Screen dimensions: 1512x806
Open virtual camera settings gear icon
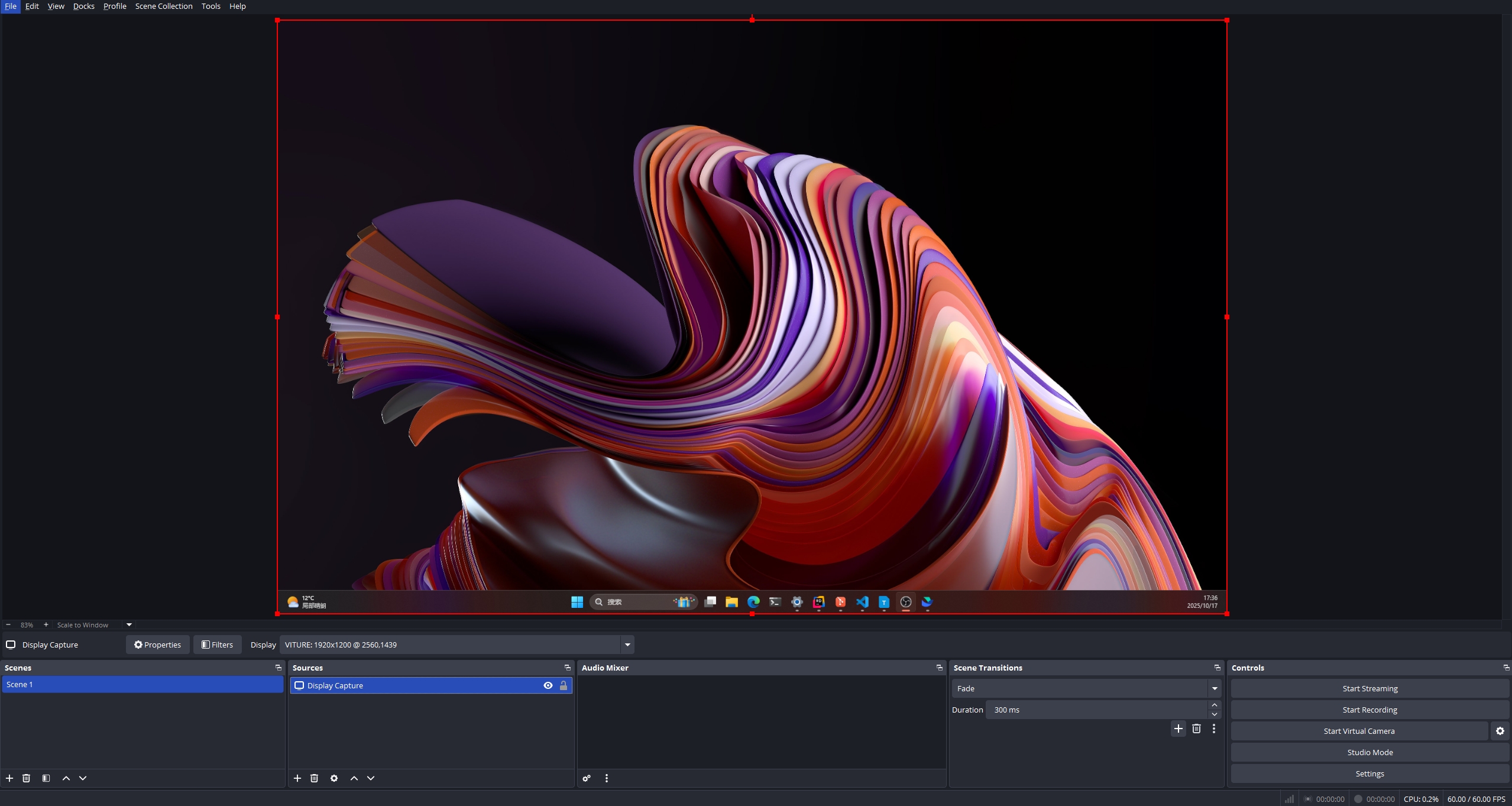tap(1500, 731)
